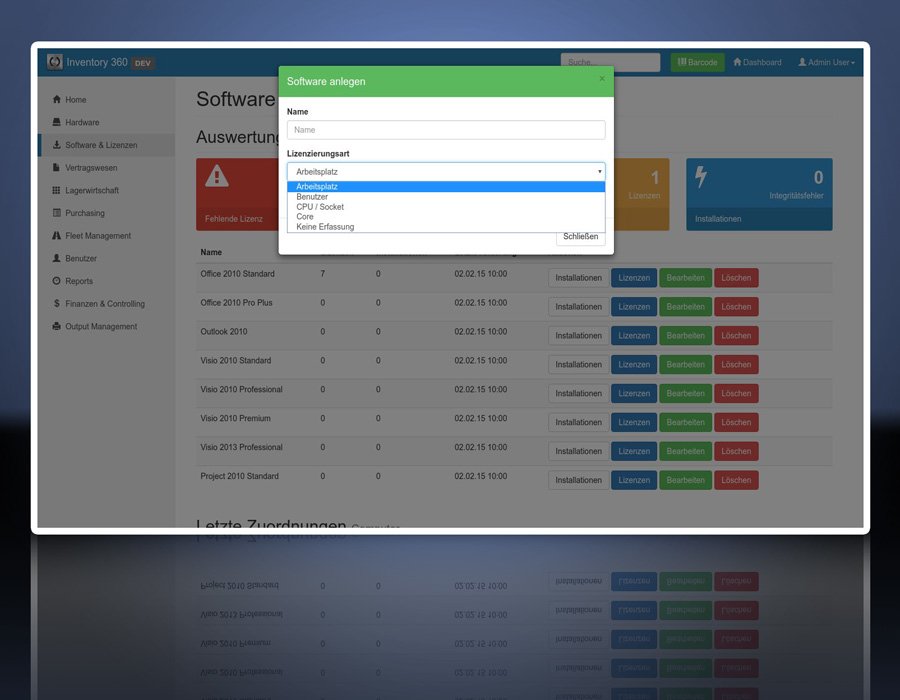Open the Dashboard link in top bar
Screen dimensions: 900x700
tap(757, 62)
